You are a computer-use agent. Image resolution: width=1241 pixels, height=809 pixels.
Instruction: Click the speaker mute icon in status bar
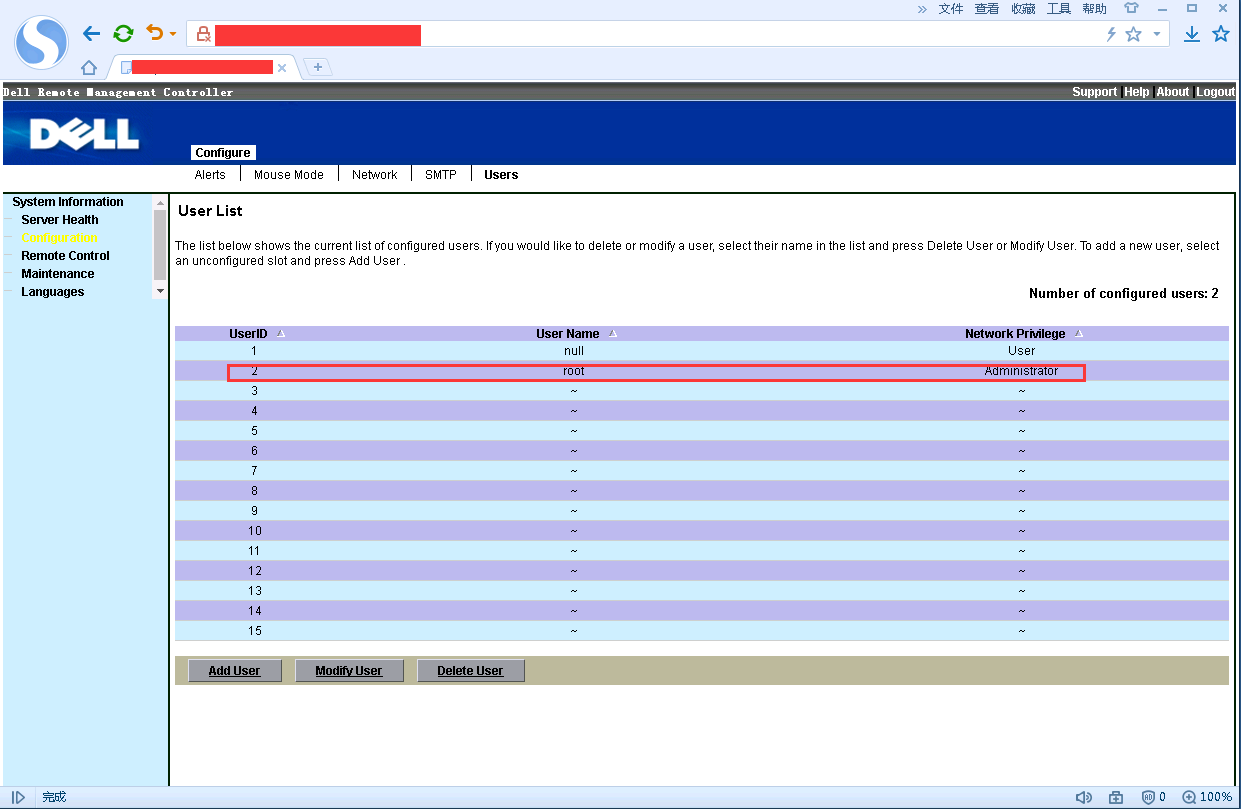coord(1084,797)
